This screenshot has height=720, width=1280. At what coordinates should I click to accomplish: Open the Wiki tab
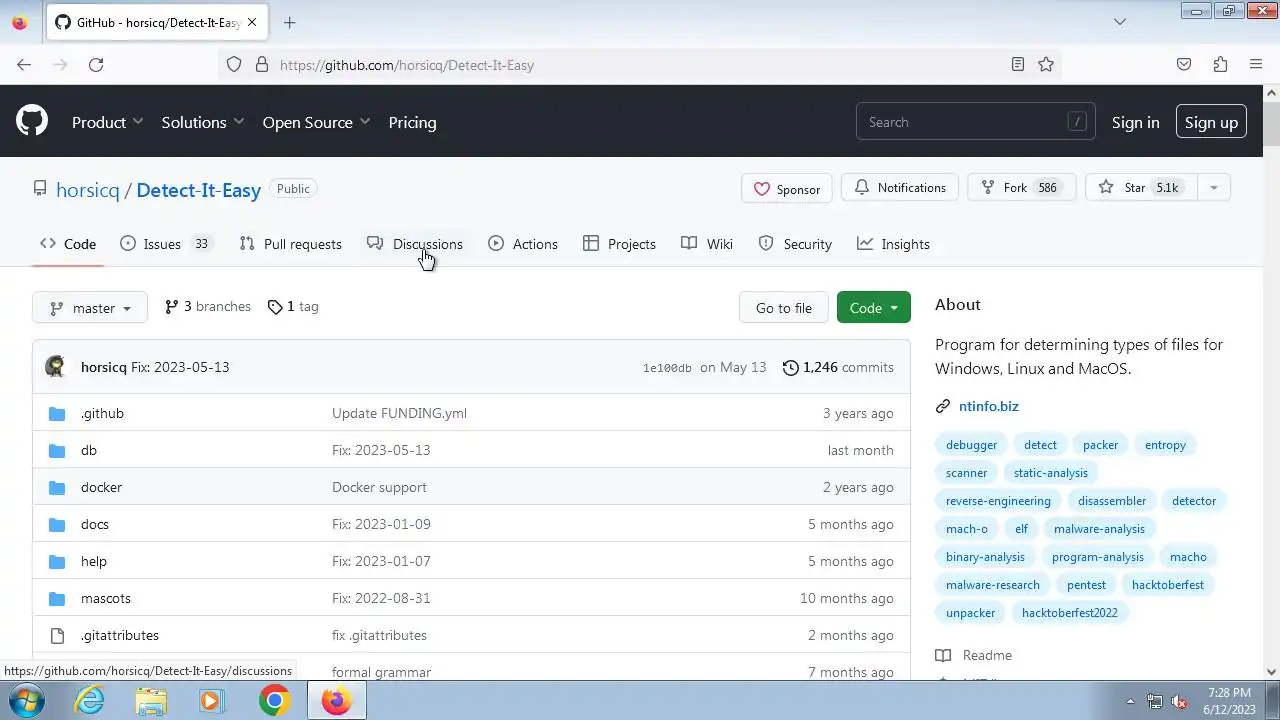pos(707,244)
